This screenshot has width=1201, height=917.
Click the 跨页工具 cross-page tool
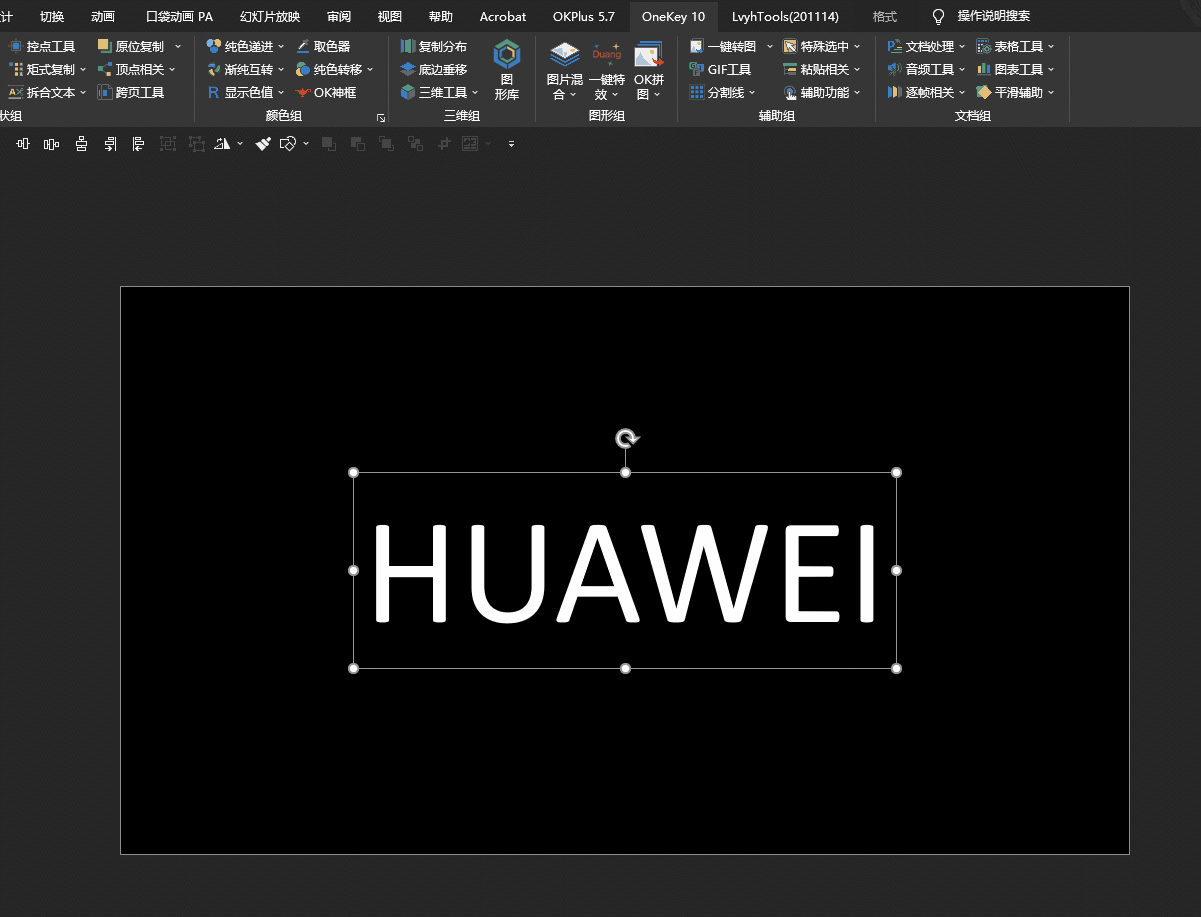pos(131,92)
